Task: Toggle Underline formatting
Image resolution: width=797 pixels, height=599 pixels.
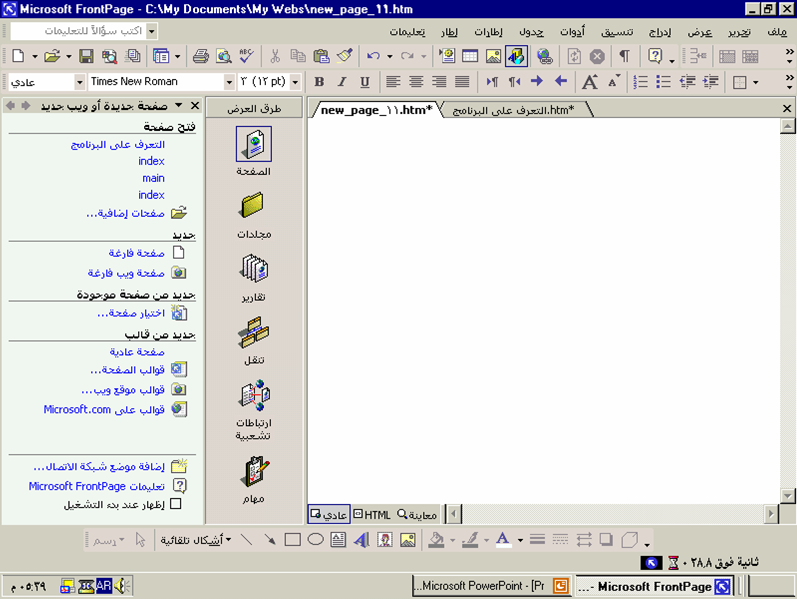Action: pos(364,82)
